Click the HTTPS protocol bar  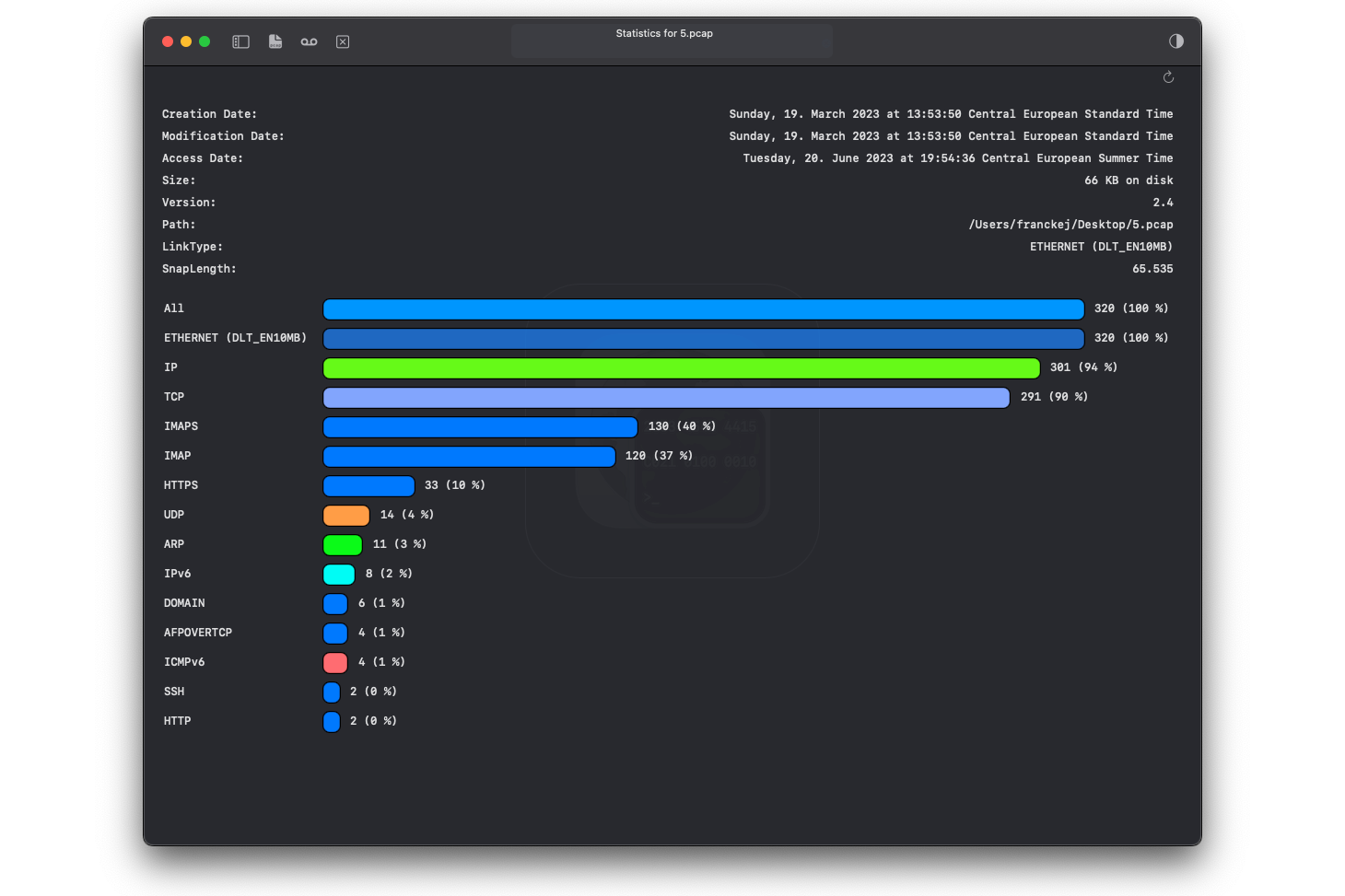(369, 485)
